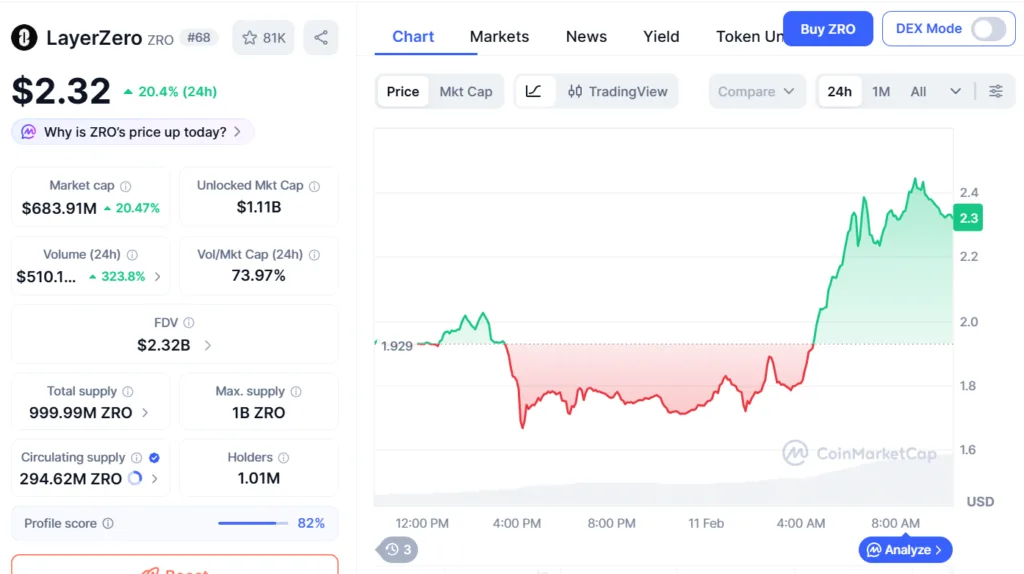Select the 24h time range
Viewport: 1024px width, 574px height.
point(839,91)
